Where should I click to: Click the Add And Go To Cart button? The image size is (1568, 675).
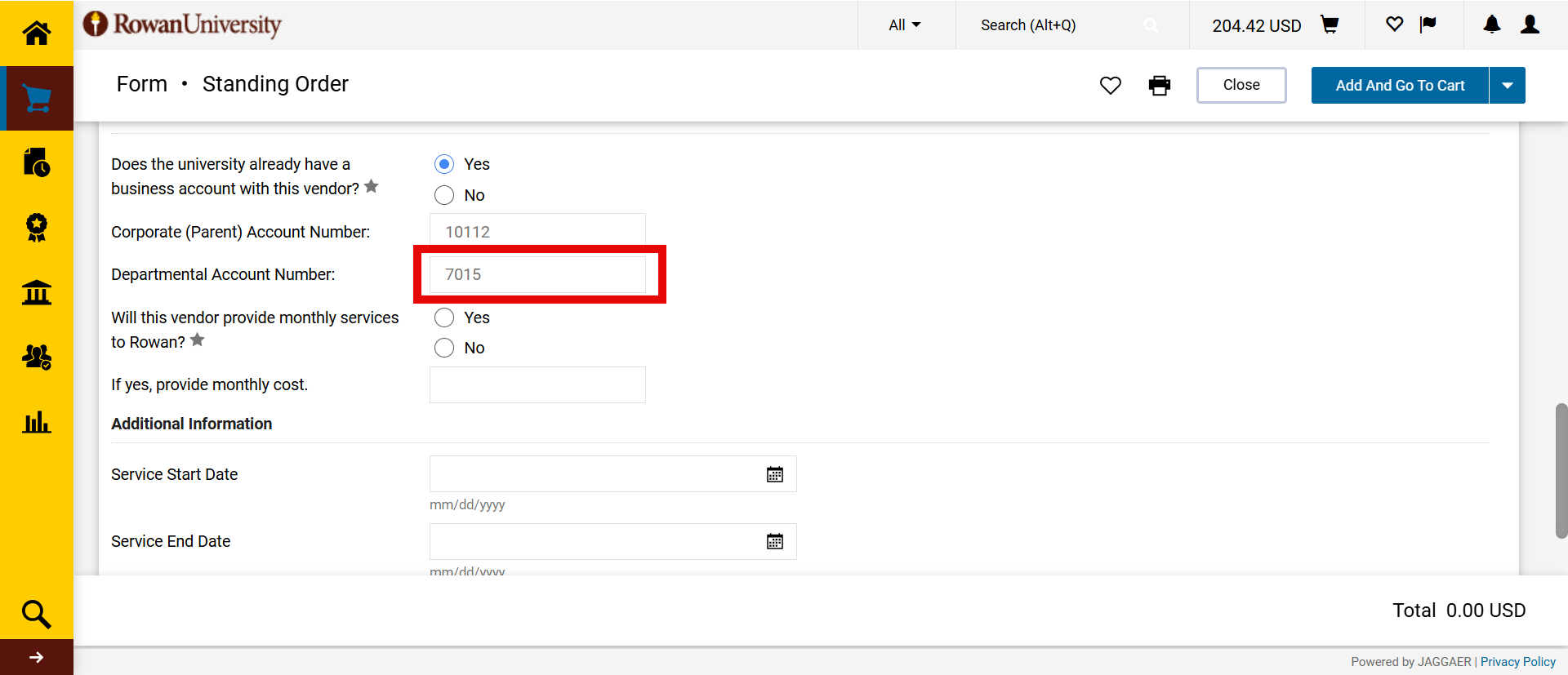click(1400, 86)
